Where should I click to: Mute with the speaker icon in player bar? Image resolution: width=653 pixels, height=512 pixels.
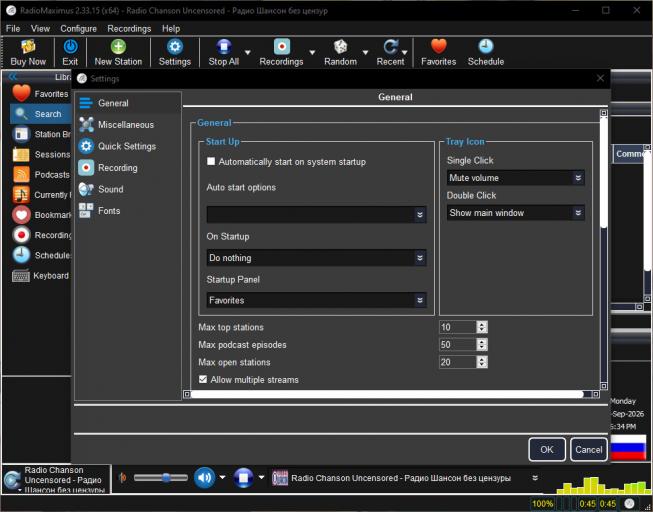click(x=204, y=478)
